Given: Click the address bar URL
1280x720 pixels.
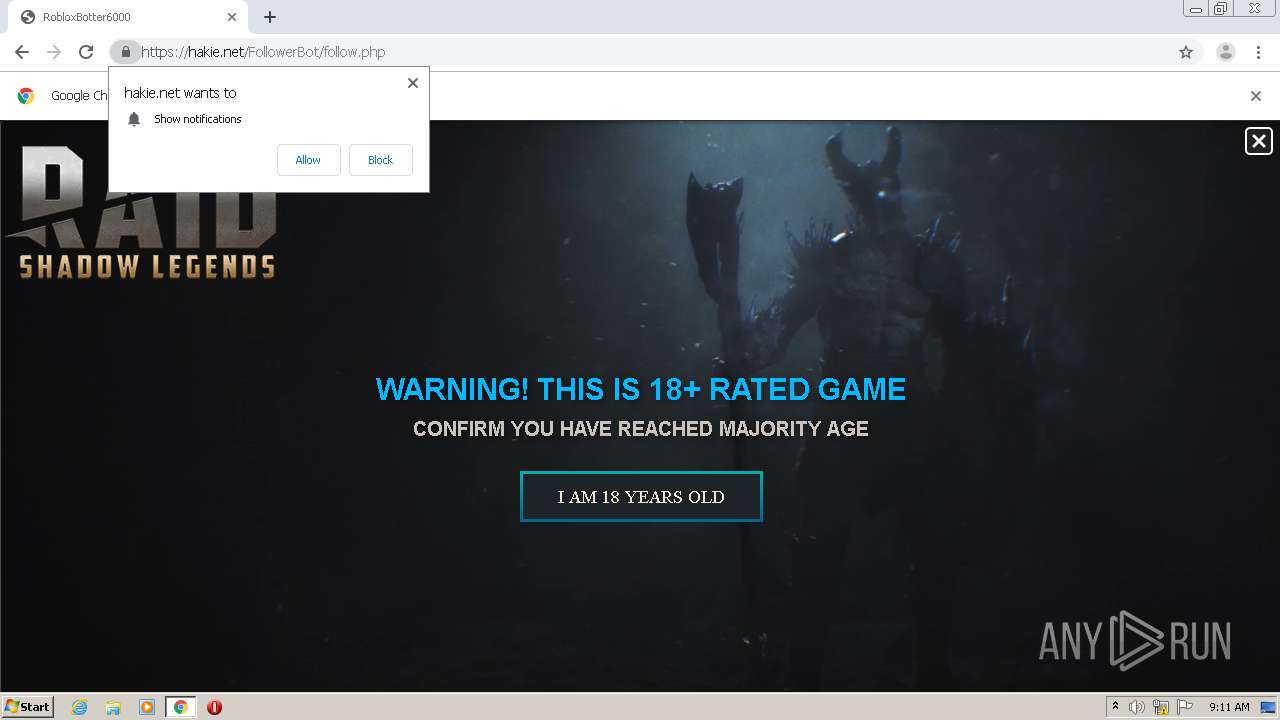Looking at the screenshot, I should pyautogui.click(x=263, y=52).
